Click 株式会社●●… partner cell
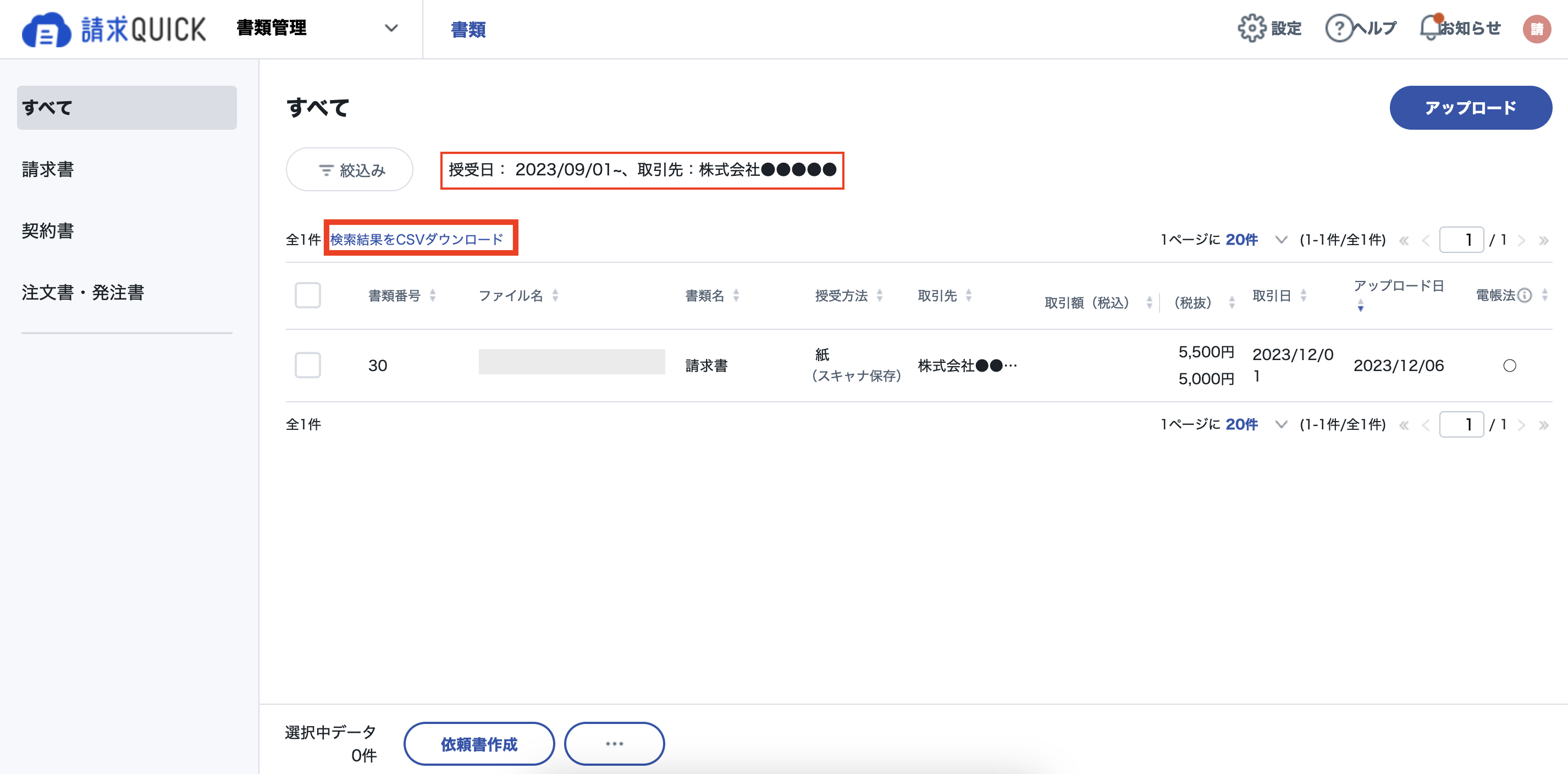Image resolution: width=1568 pixels, height=774 pixels. pyautogui.click(x=967, y=365)
